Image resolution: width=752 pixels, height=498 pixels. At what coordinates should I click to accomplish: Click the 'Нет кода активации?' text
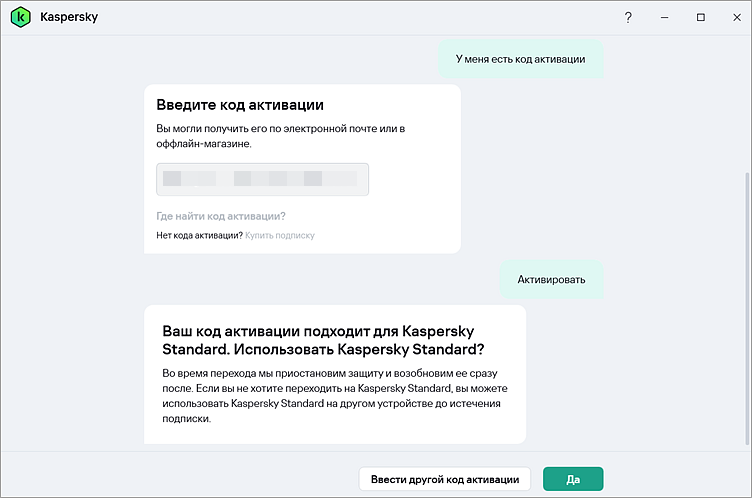(x=200, y=236)
